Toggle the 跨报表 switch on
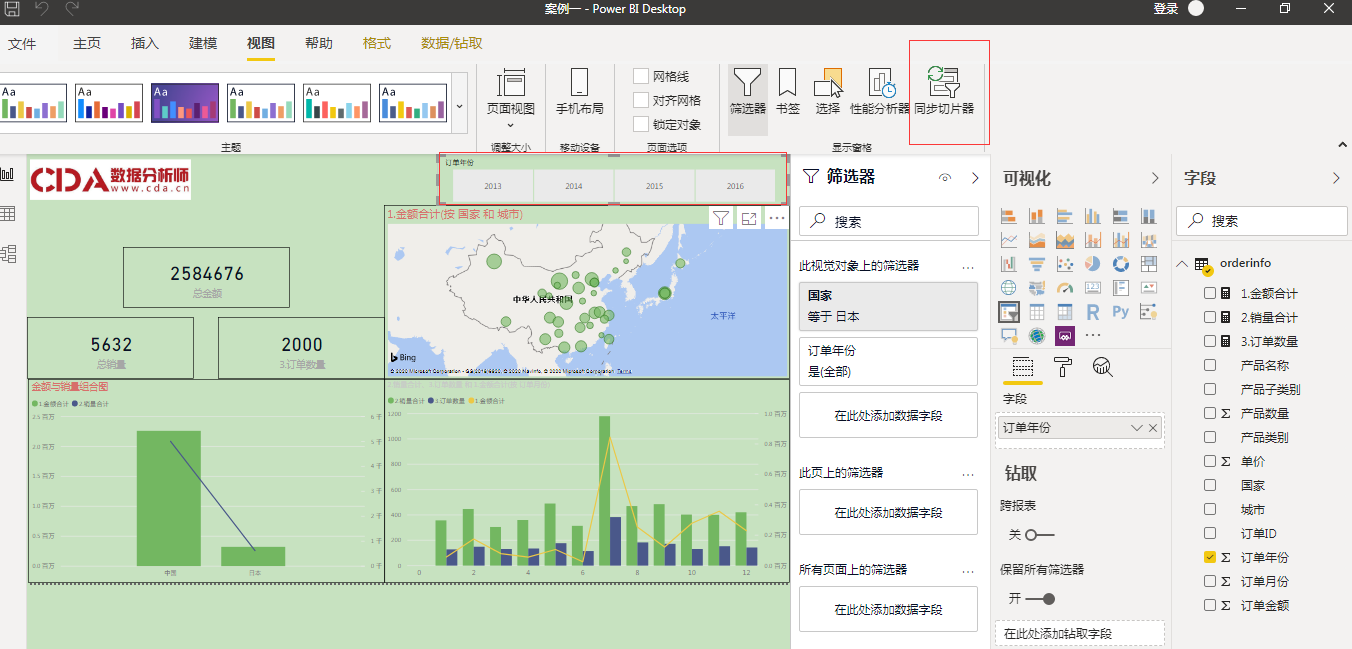 [x=1040, y=535]
